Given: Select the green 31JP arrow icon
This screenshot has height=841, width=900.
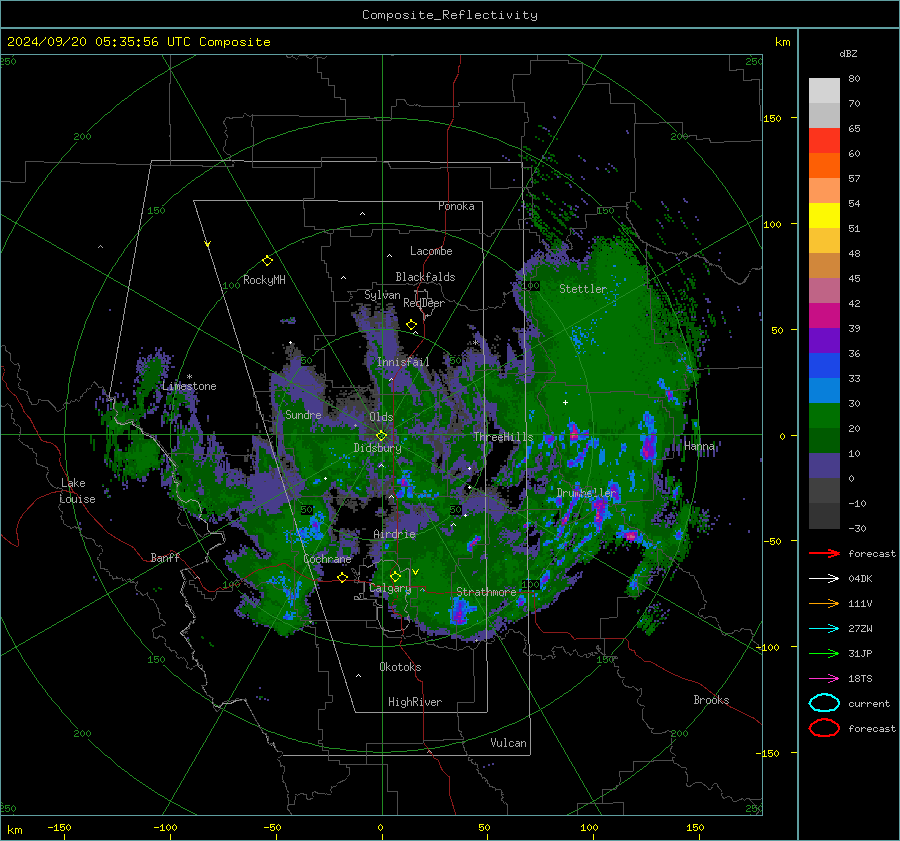Looking at the screenshot, I should tap(824, 653).
